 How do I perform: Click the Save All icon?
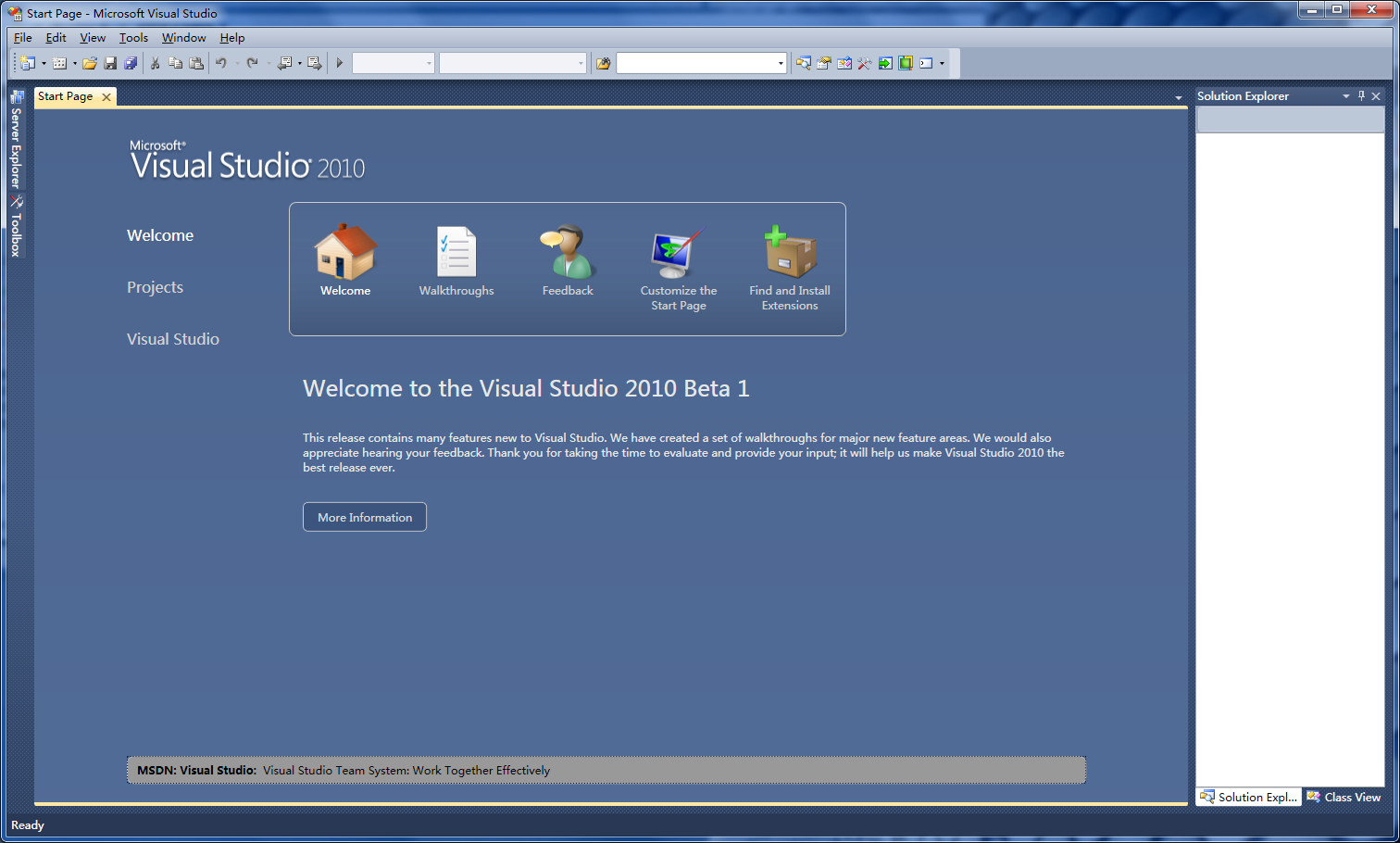tap(131, 63)
